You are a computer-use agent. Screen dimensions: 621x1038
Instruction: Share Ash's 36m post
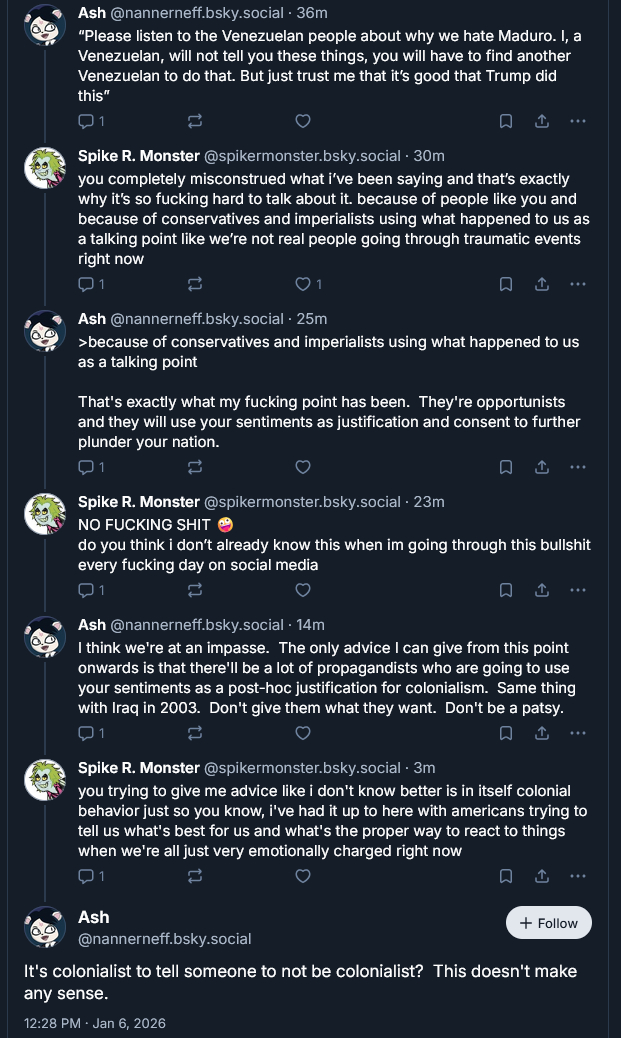coord(541,121)
